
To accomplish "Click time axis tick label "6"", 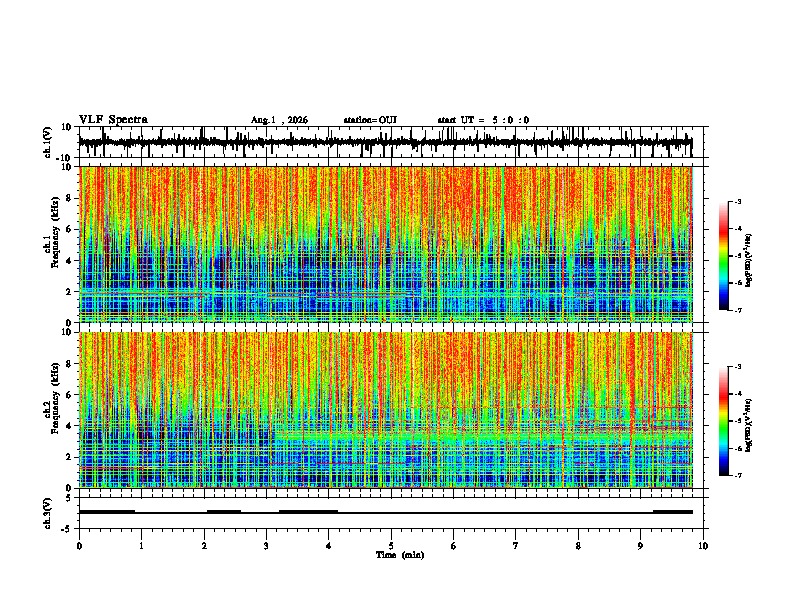I will coord(454,546).
